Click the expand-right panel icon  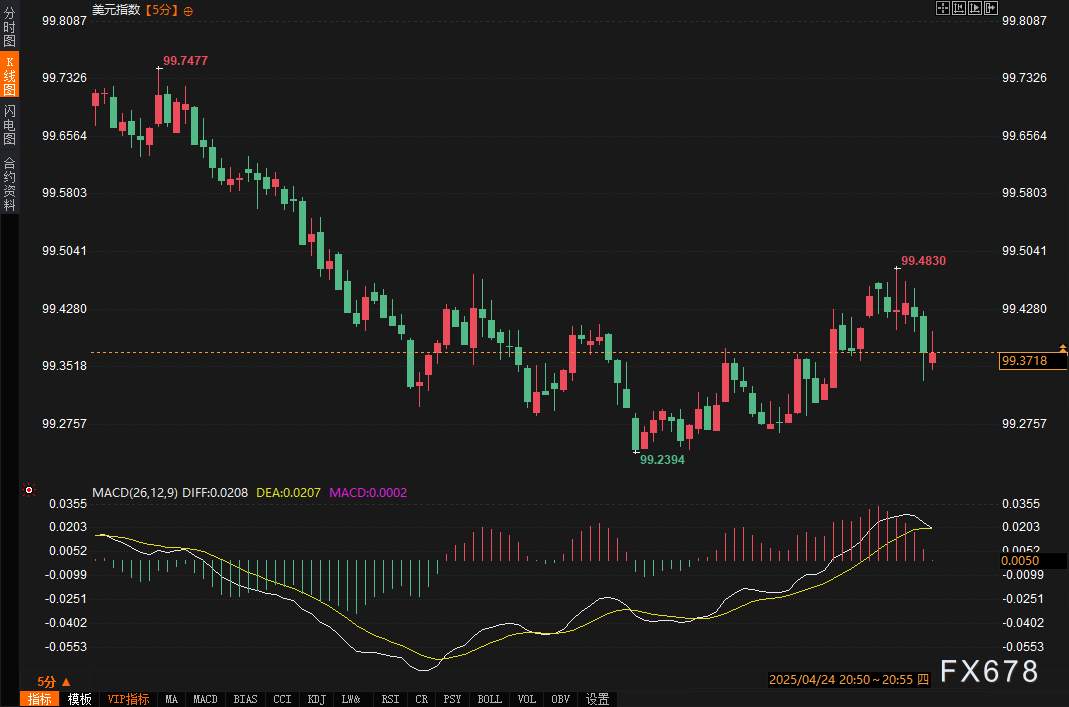point(991,9)
